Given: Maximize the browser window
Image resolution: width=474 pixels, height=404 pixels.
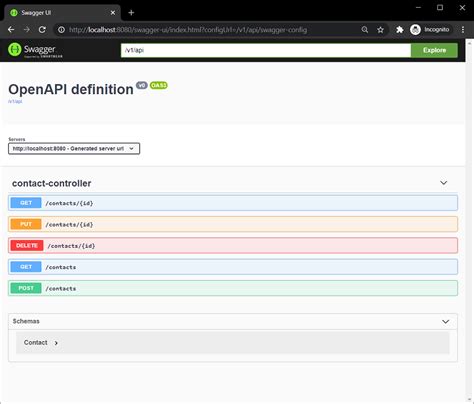Looking at the screenshot, I should (x=440, y=7).
